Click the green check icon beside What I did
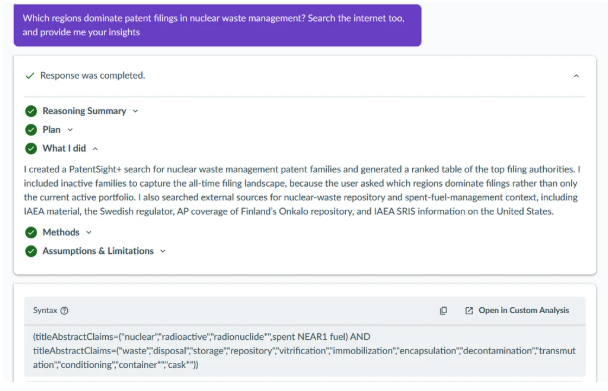Screen dimensions: 608x391 coord(31,149)
